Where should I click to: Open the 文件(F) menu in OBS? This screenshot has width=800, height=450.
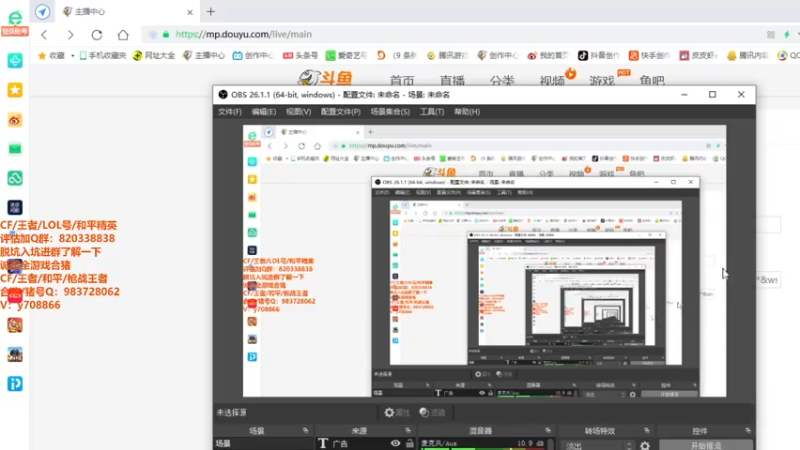[x=230, y=112]
